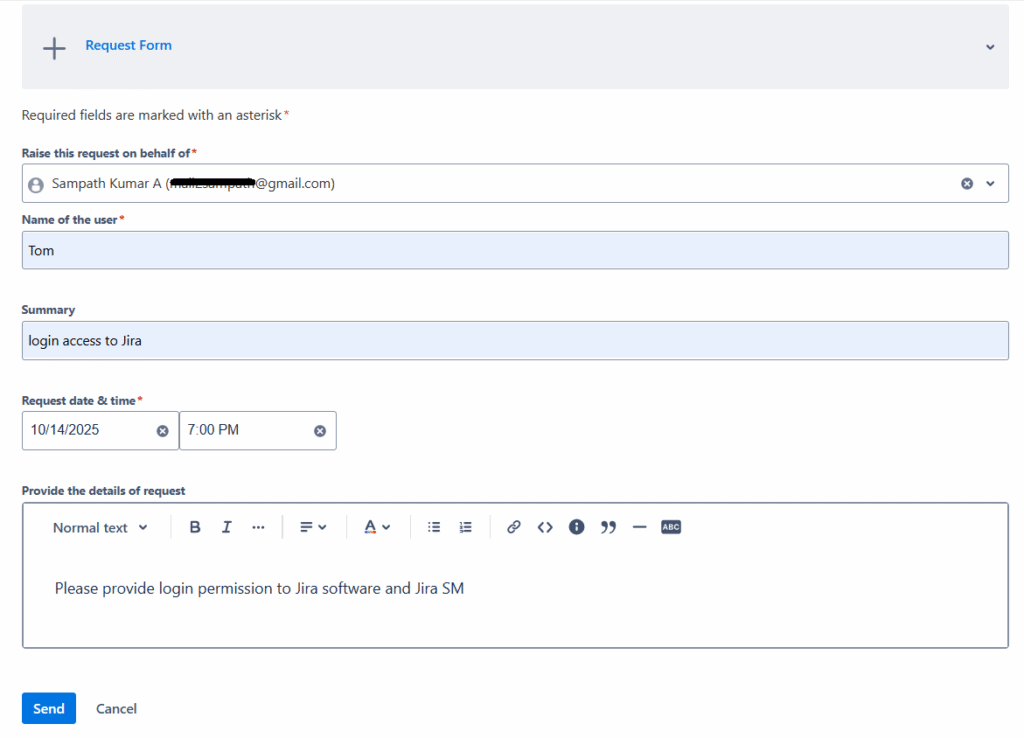Screen dimensions: 1024x738
Task: Toggle italic formatting in the editor
Action: pyautogui.click(x=227, y=527)
